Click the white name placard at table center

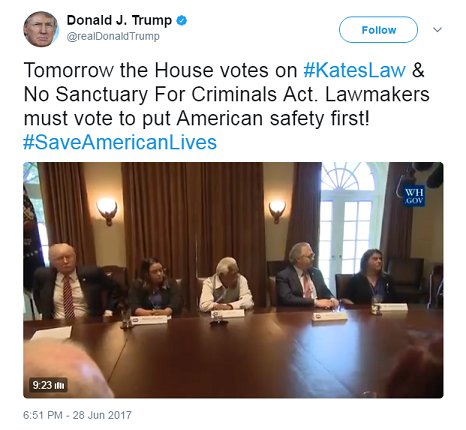[x=228, y=313]
